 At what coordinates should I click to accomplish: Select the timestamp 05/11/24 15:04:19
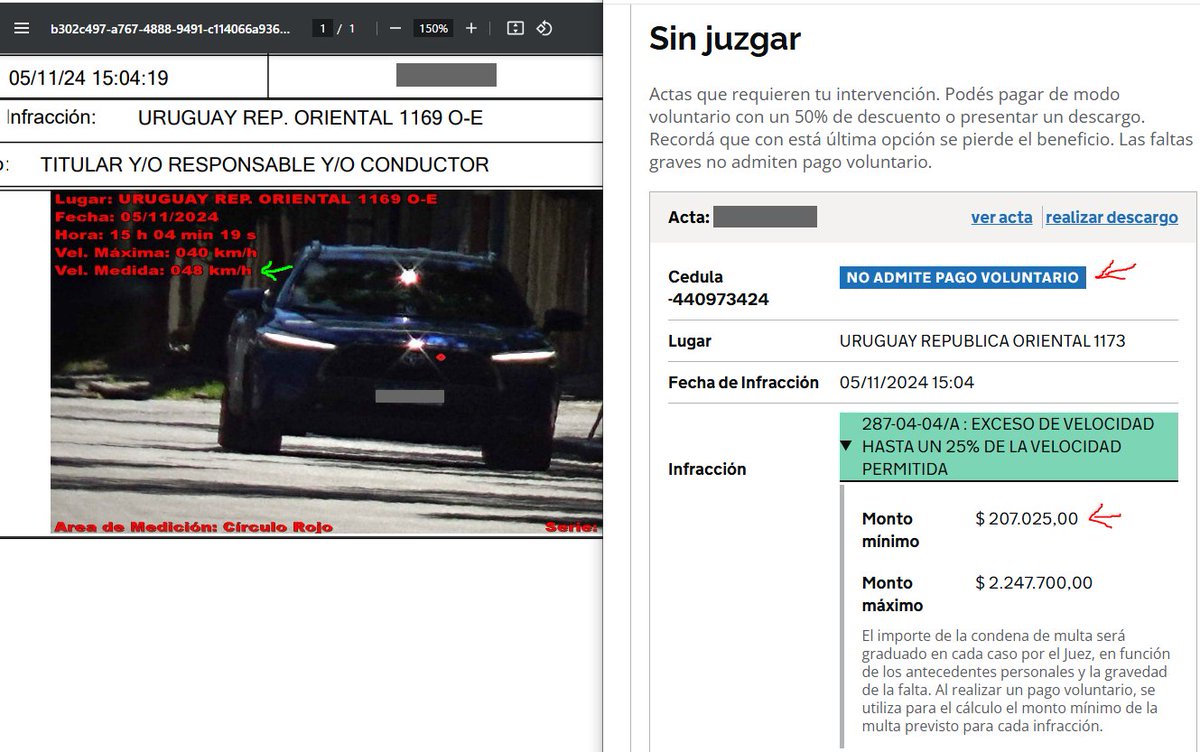pyautogui.click(x=88, y=78)
